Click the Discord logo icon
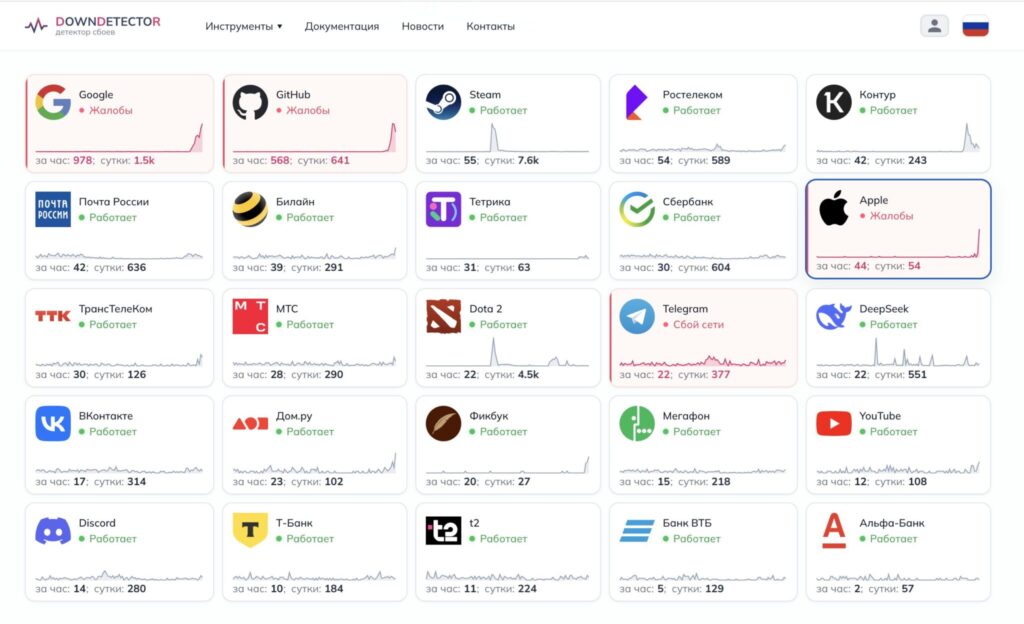 pyautogui.click(x=53, y=531)
